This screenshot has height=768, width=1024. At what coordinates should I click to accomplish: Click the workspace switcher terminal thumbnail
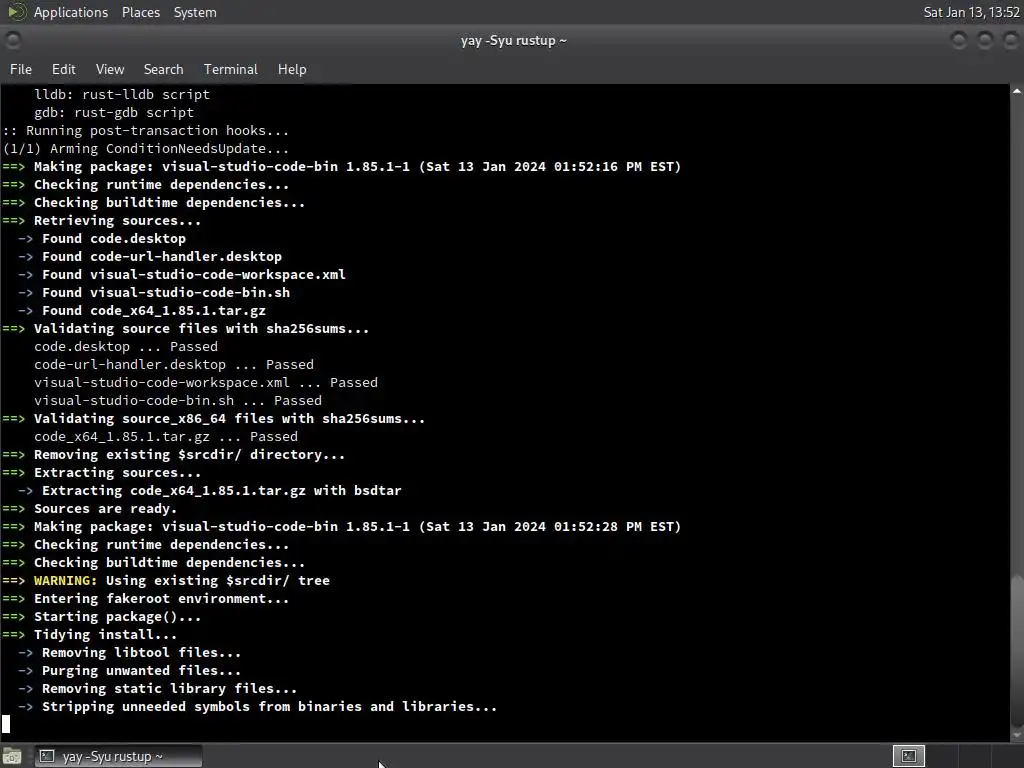click(909, 756)
